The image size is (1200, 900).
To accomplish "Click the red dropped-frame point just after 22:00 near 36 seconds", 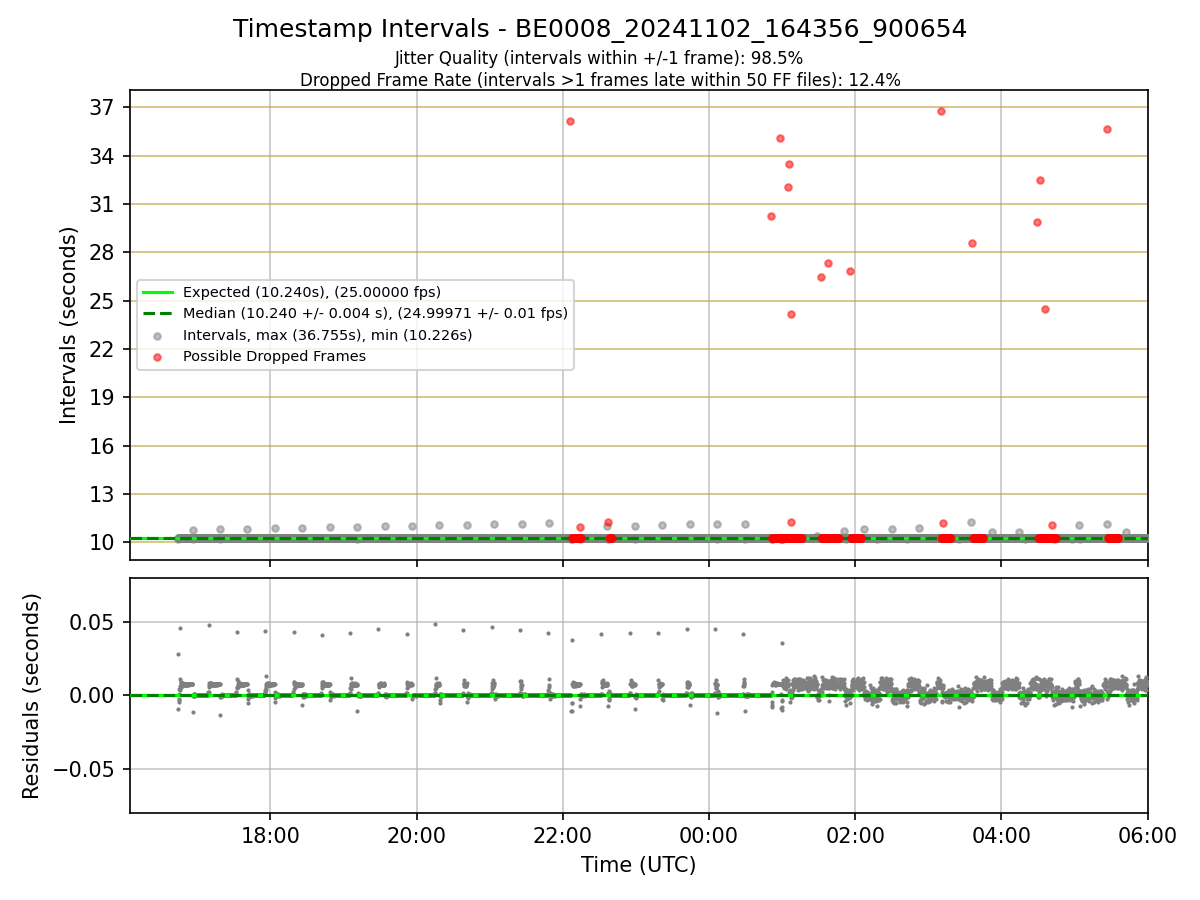I will tap(570, 121).
